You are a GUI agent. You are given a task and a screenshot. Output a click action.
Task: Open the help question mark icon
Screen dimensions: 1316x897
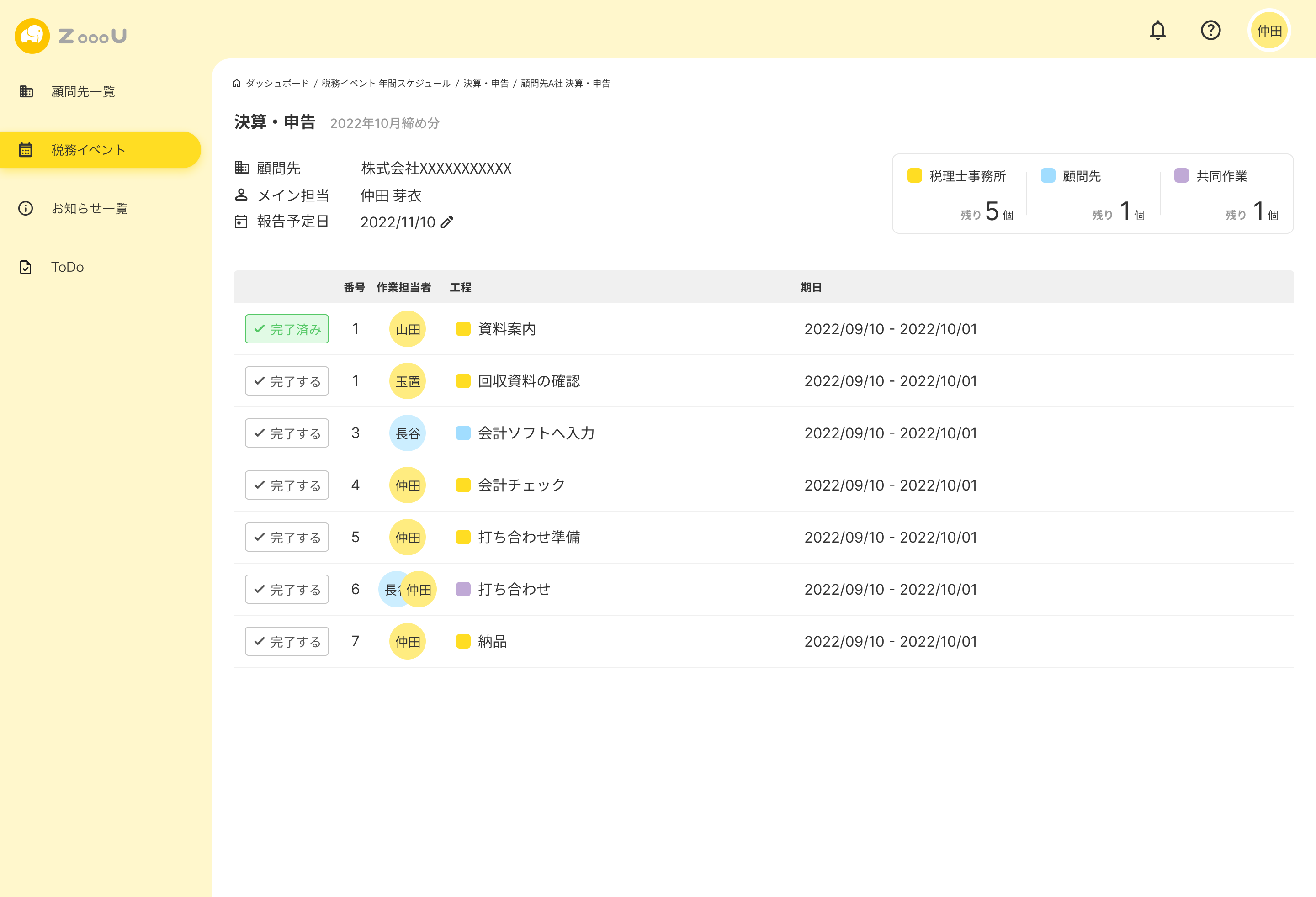1211,31
